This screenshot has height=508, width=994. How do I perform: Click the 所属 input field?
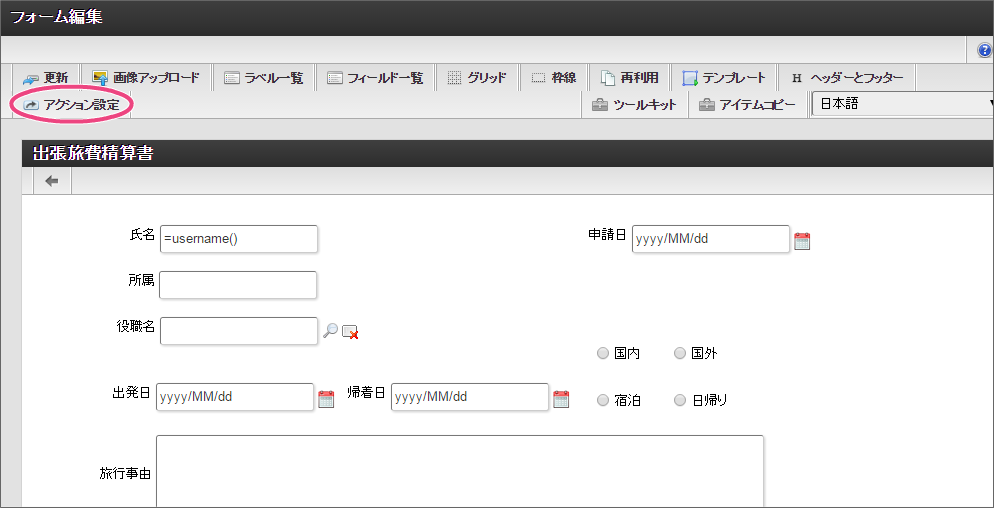tap(238, 285)
